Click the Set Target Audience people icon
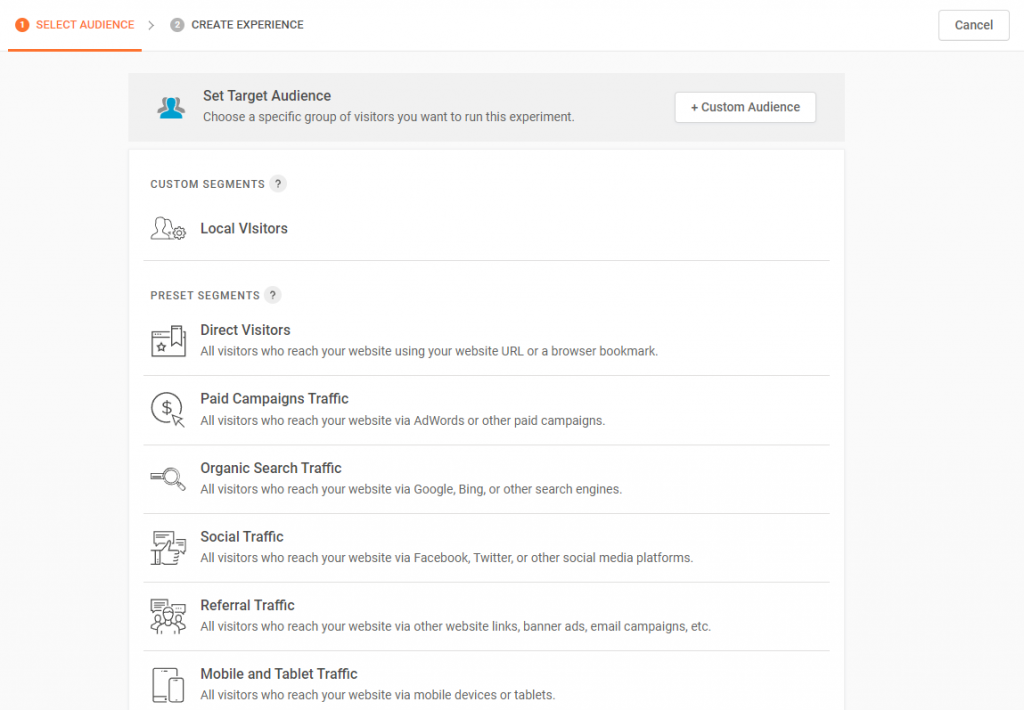Viewport: 1024px width, 710px height. tap(171, 107)
